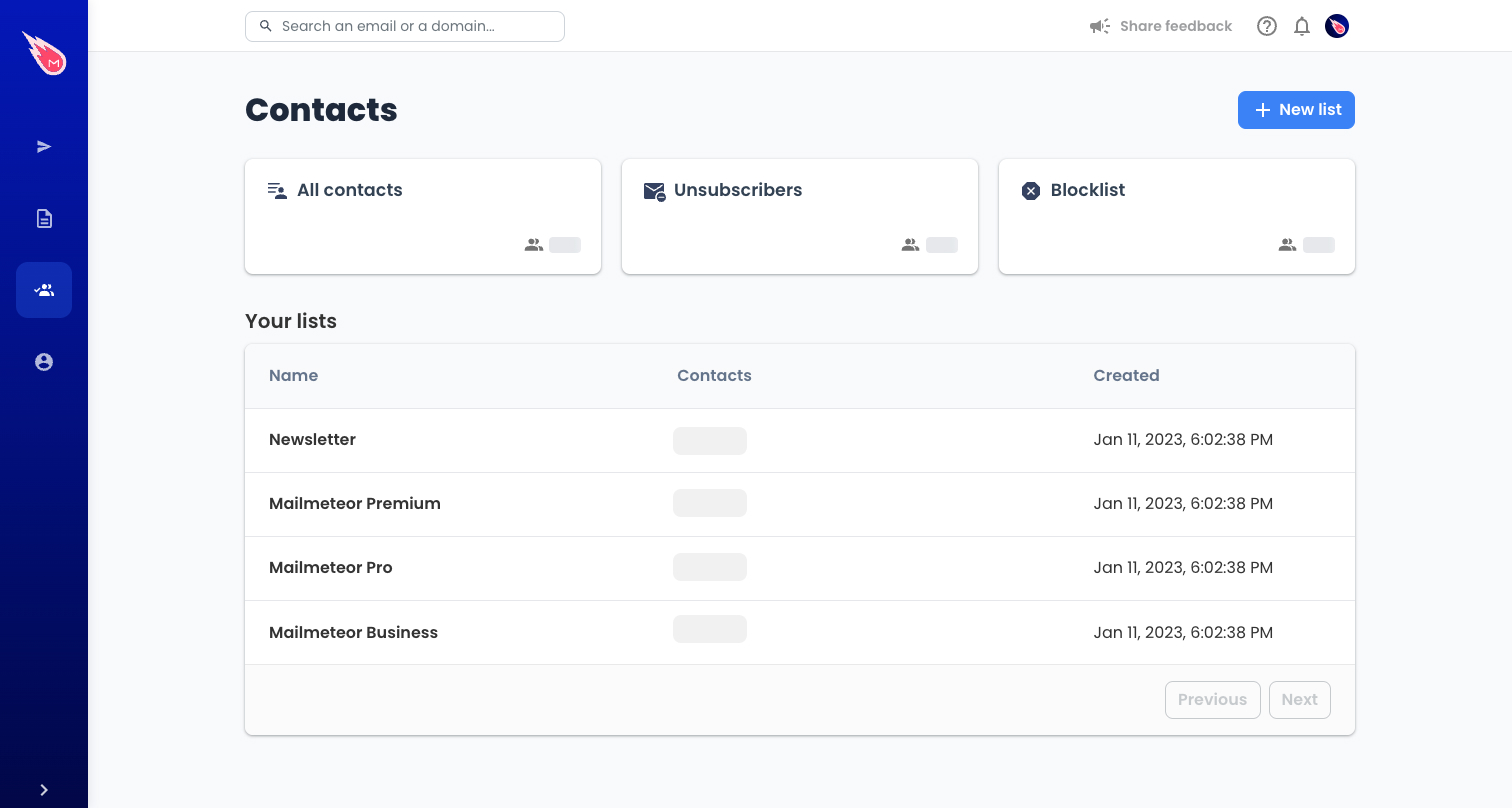
Task: Click contacts count placeholder in Newsletter row
Action: point(710,441)
